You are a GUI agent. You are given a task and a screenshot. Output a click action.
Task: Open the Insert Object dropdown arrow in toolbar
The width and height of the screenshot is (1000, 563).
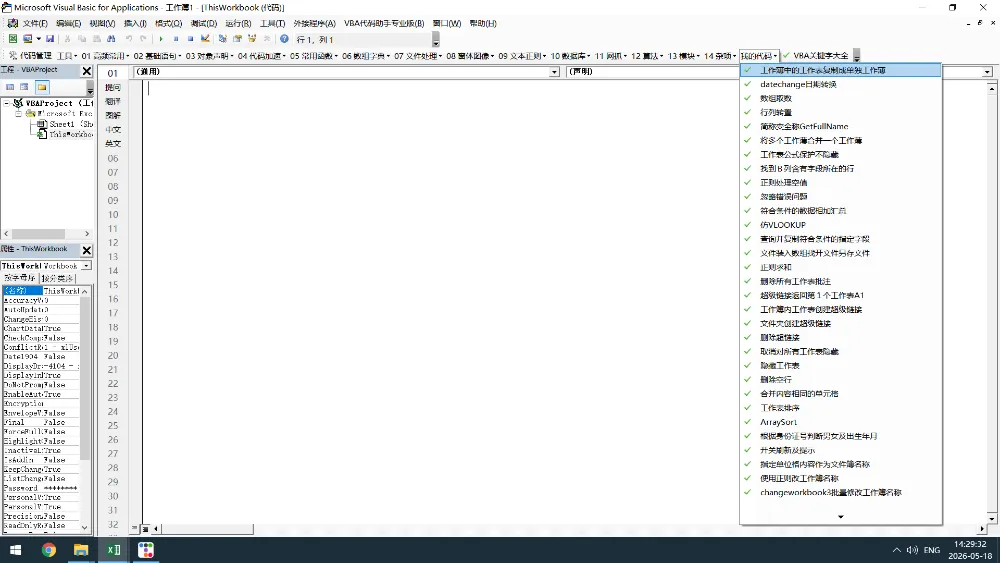(38, 39)
